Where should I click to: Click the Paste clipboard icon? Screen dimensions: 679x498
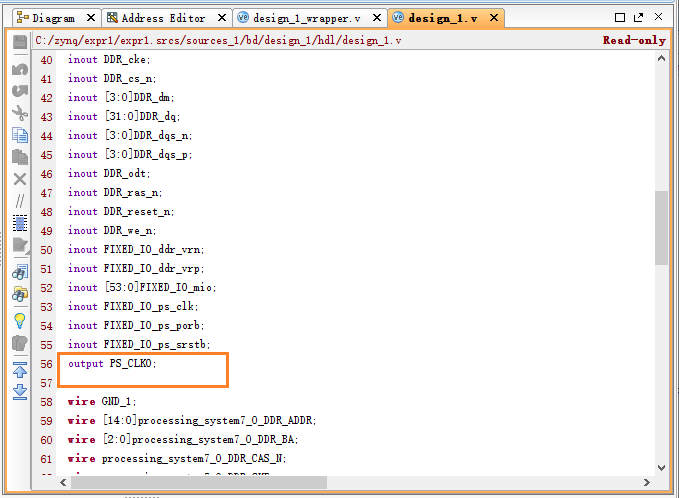(x=19, y=157)
